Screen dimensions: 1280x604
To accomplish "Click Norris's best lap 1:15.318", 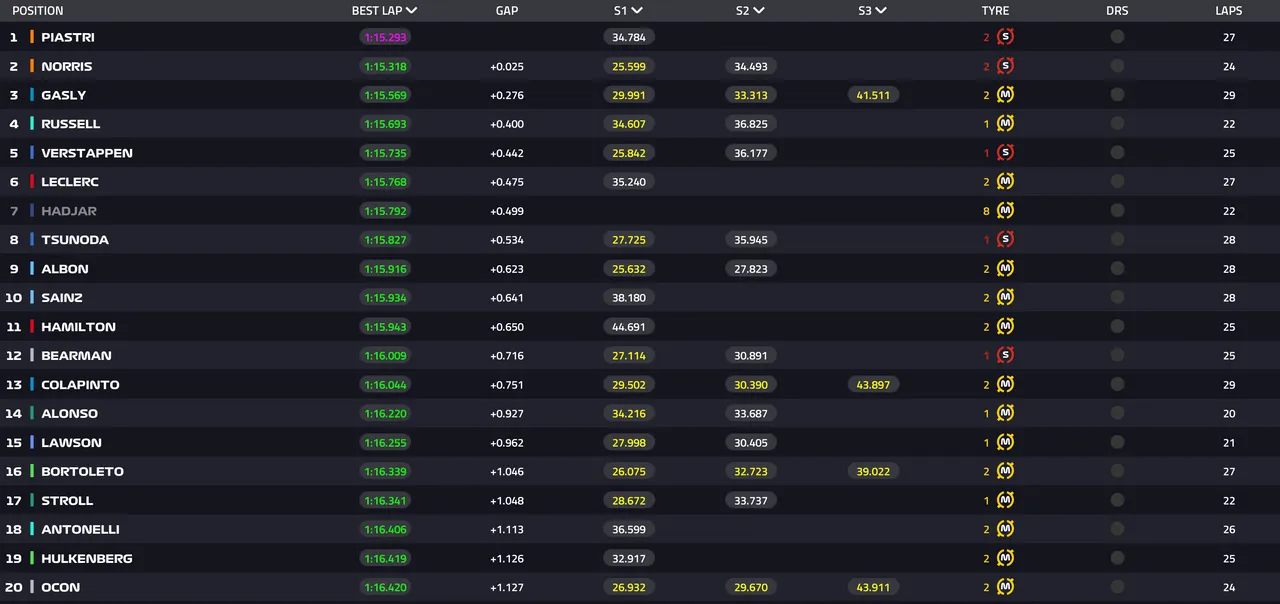I will (385, 66).
